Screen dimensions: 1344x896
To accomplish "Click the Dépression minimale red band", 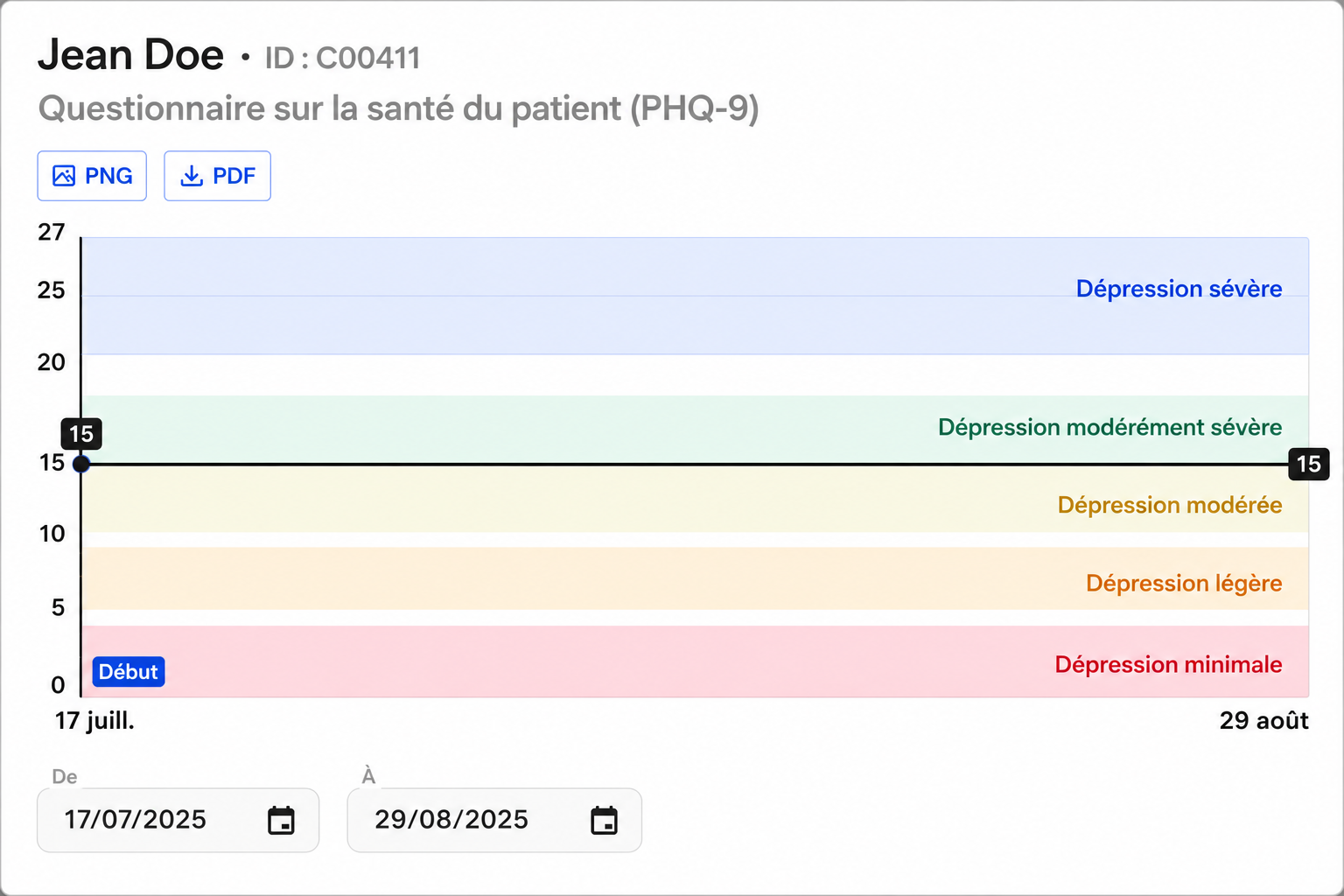I will pyautogui.click(x=695, y=661).
